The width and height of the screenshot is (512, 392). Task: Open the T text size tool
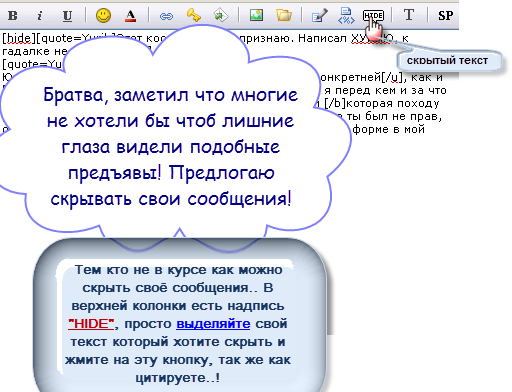pyautogui.click(x=409, y=15)
